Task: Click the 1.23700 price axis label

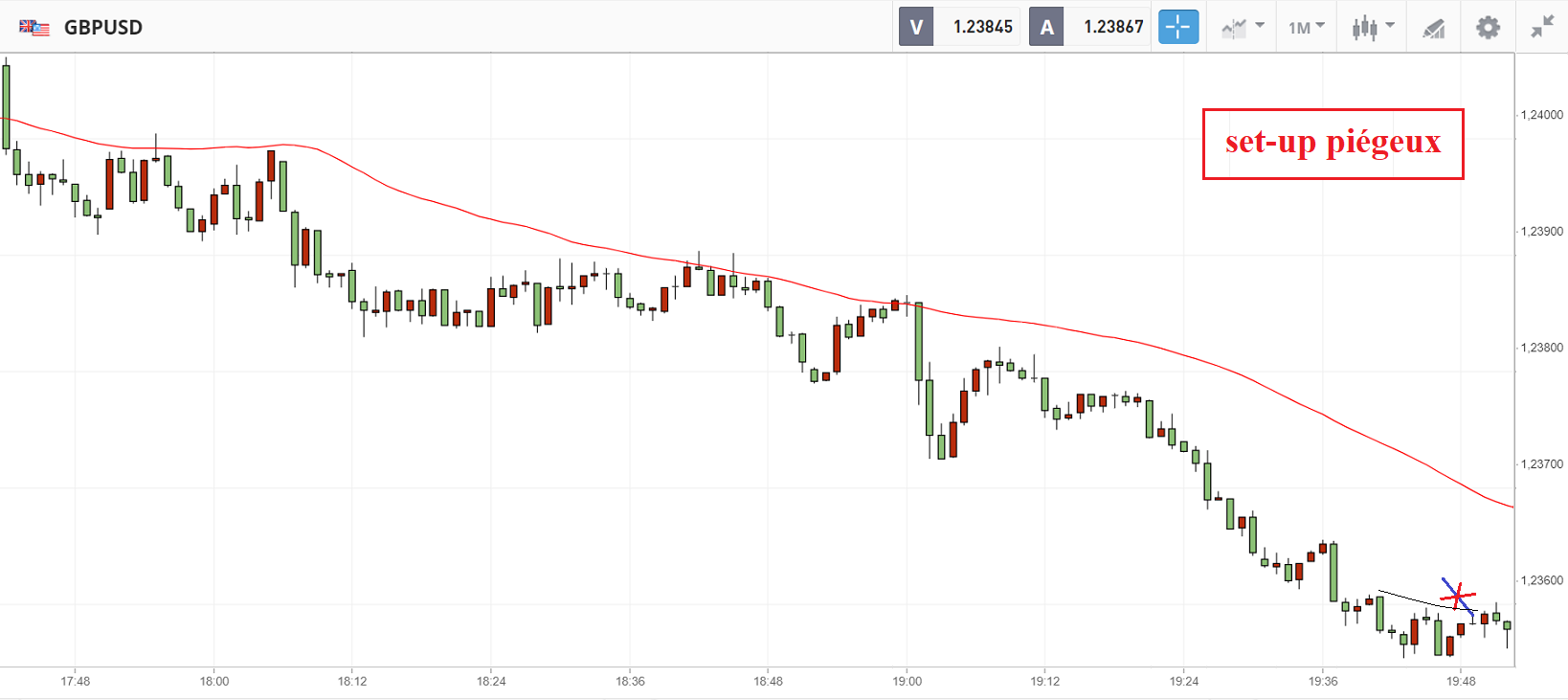Action: click(1541, 464)
